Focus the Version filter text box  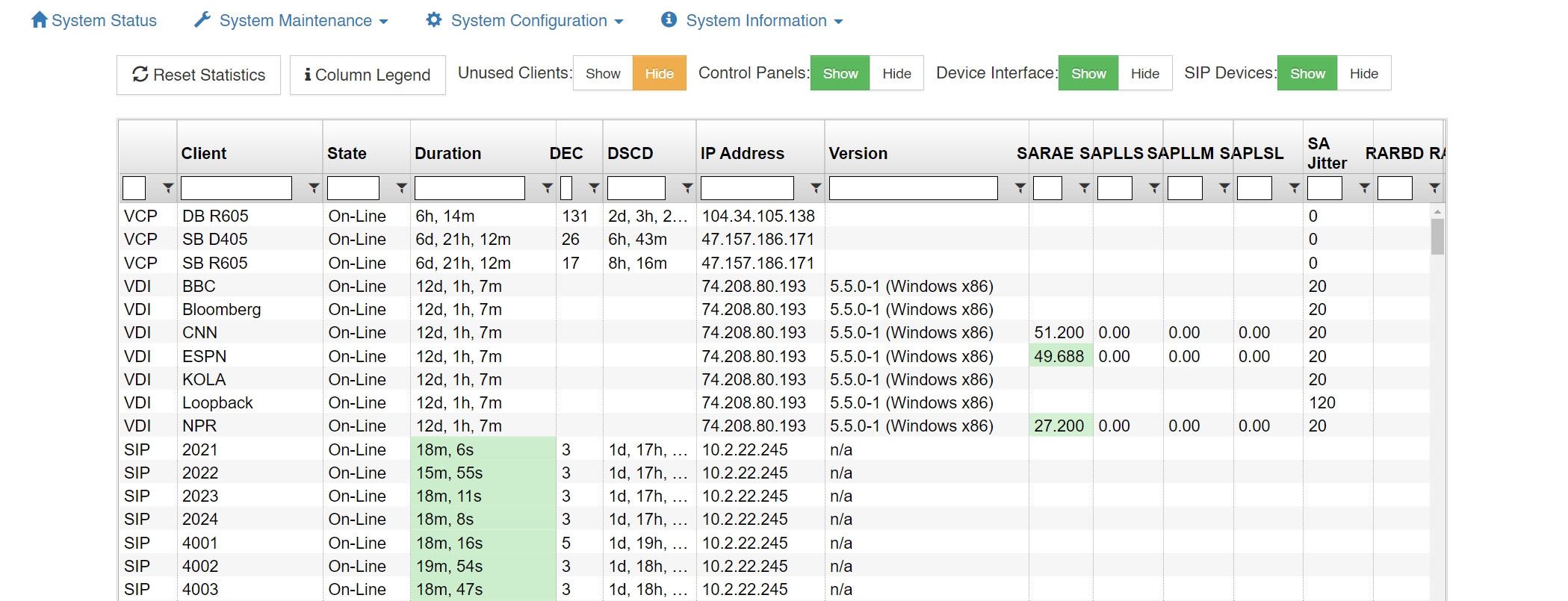[x=914, y=188]
